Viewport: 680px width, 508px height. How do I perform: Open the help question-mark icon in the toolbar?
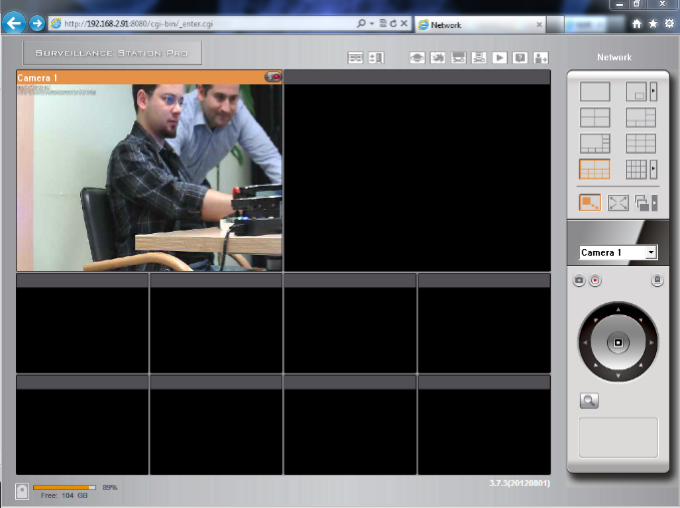pos(520,58)
